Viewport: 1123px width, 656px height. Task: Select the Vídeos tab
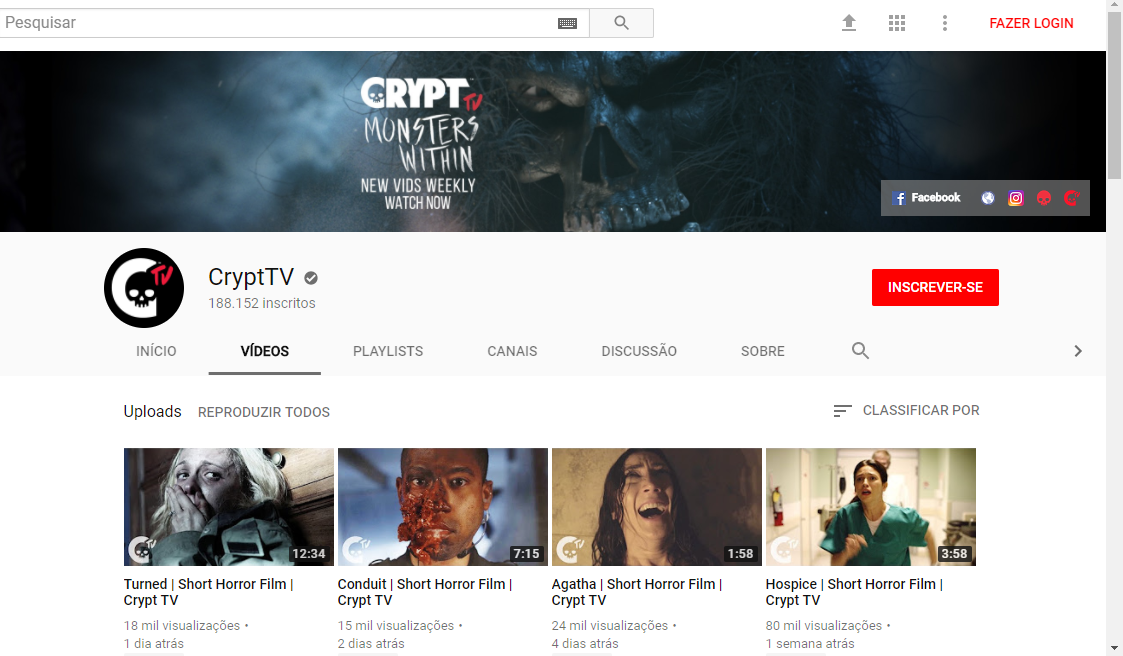tap(265, 351)
